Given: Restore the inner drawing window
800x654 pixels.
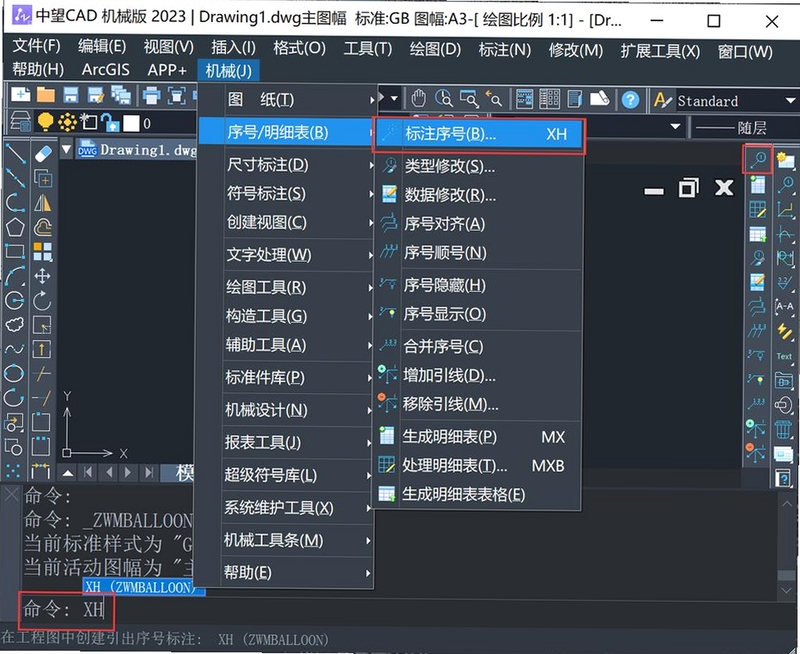Looking at the screenshot, I should coord(688,188).
